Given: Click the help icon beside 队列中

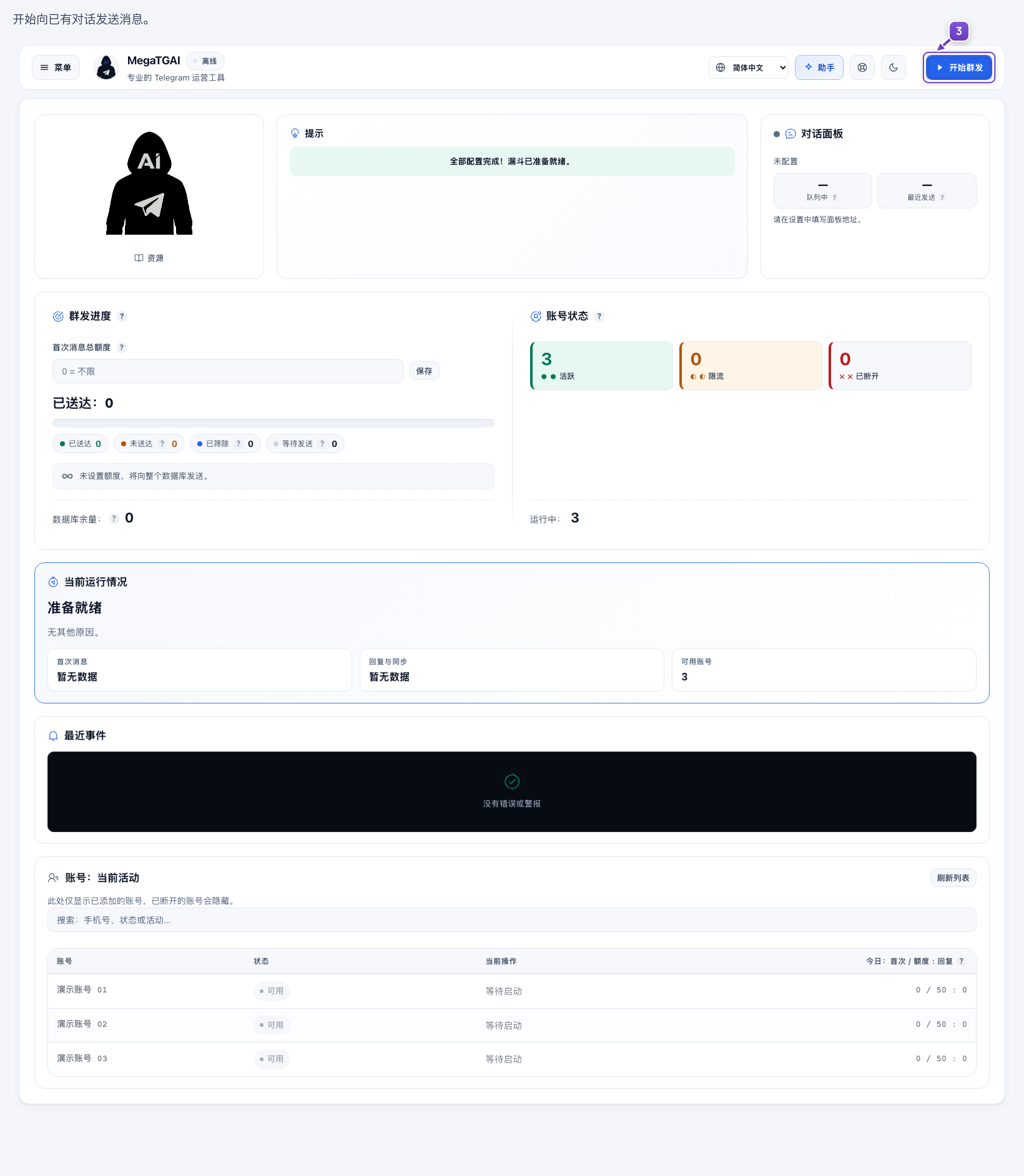Looking at the screenshot, I should 835,198.
